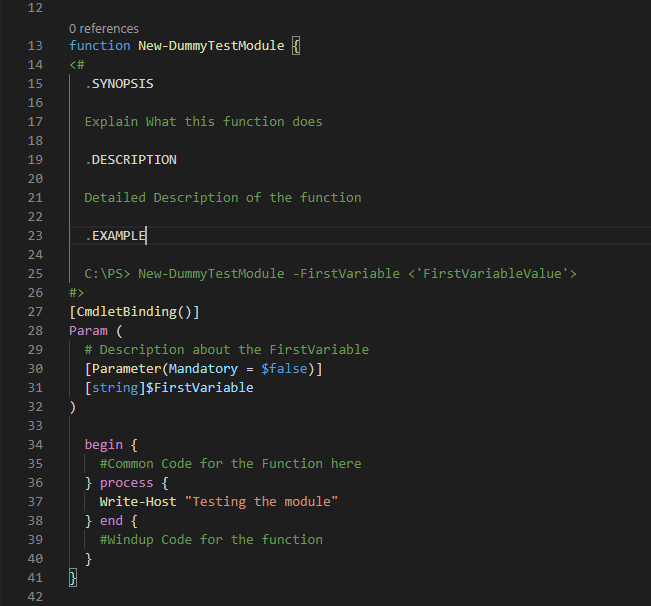Click the [CmdletBinding()] attribute
The image size is (651, 606).
coord(134,312)
